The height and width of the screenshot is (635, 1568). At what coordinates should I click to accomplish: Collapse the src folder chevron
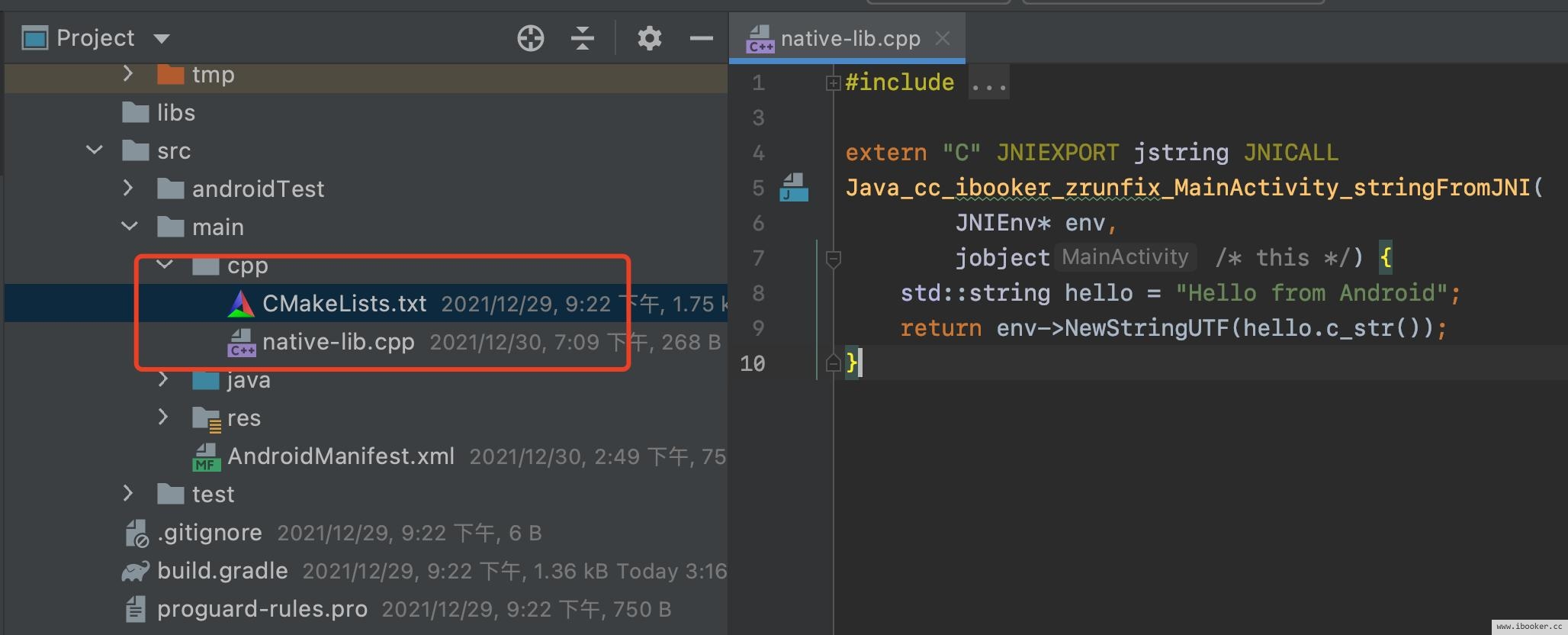pyautogui.click(x=95, y=150)
